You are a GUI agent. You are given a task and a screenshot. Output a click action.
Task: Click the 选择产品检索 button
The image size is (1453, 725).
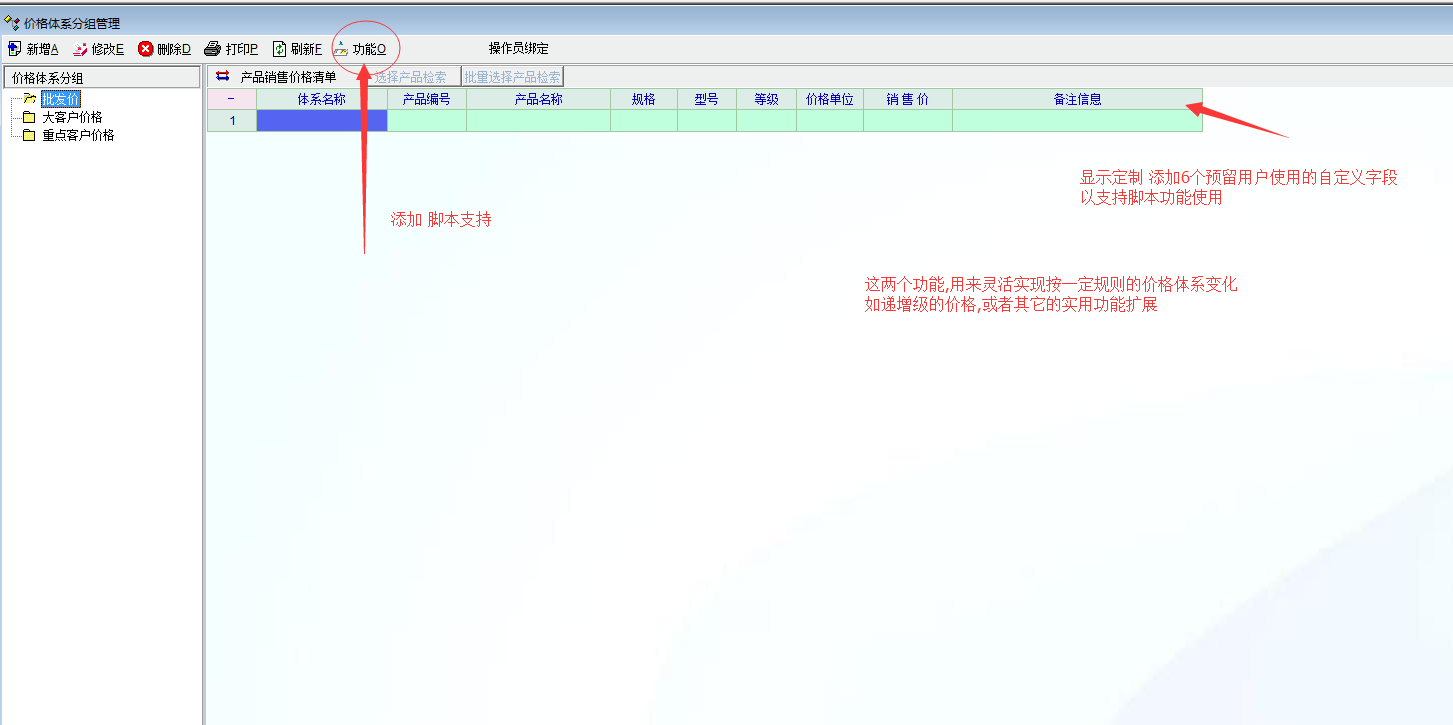tap(410, 77)
